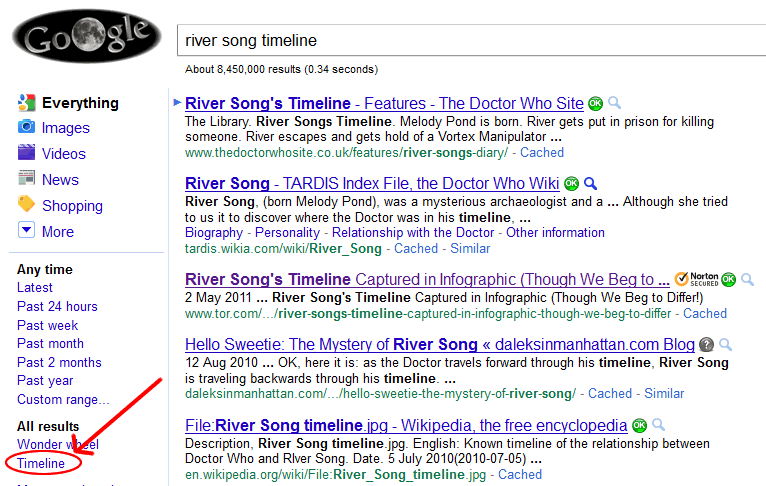Filter results to Past week
The image size is (766, 486).
(47, 325)
